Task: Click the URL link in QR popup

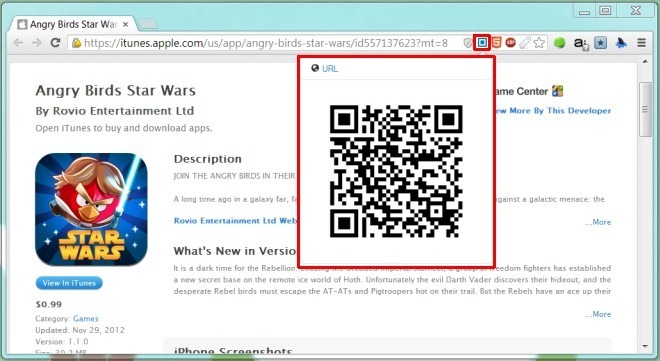Action: click(x=330, y=69)
